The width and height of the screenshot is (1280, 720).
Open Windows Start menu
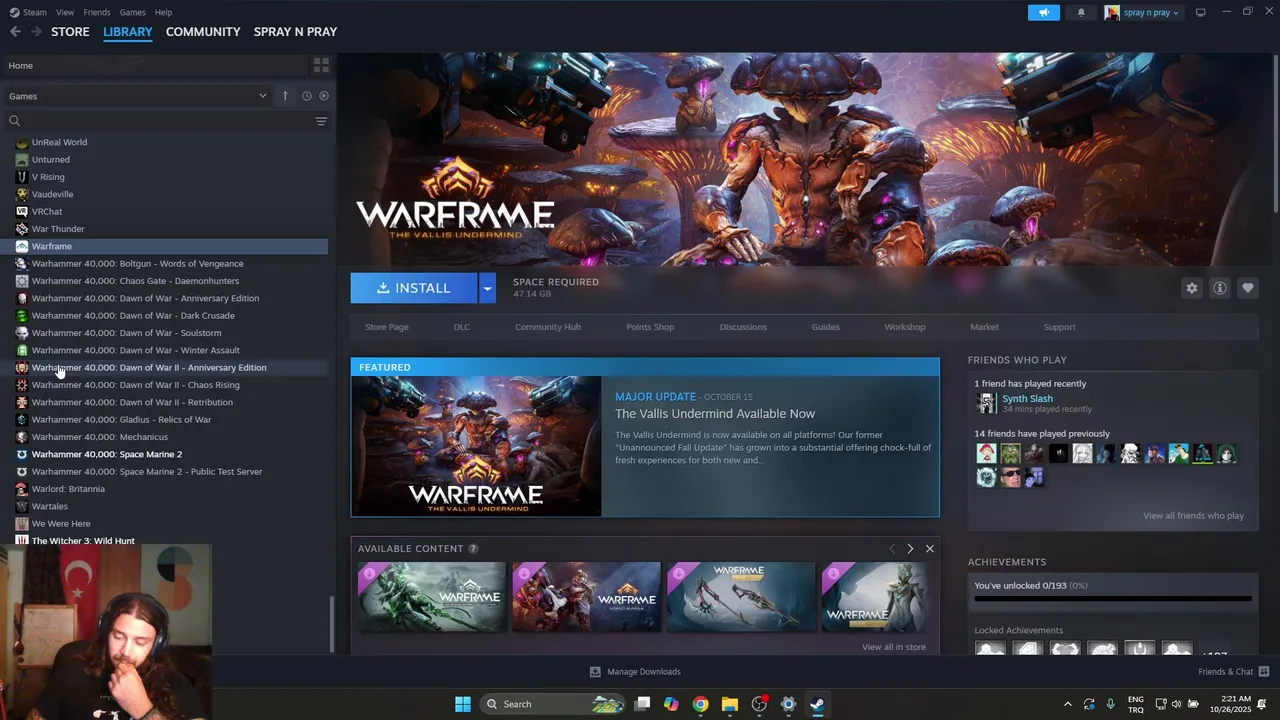click(x=463, y=704)
